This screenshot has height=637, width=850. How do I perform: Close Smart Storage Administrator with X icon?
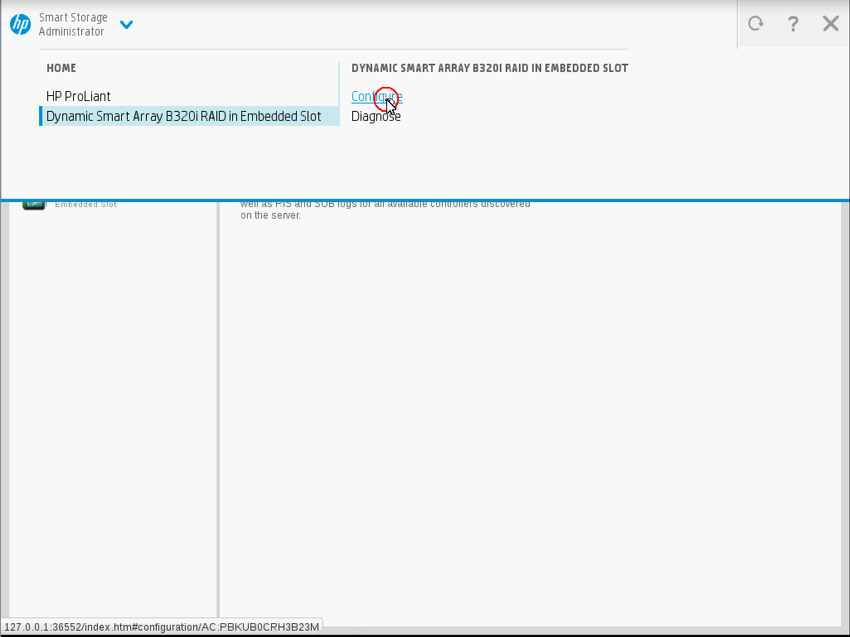click(x=830, y=24)
